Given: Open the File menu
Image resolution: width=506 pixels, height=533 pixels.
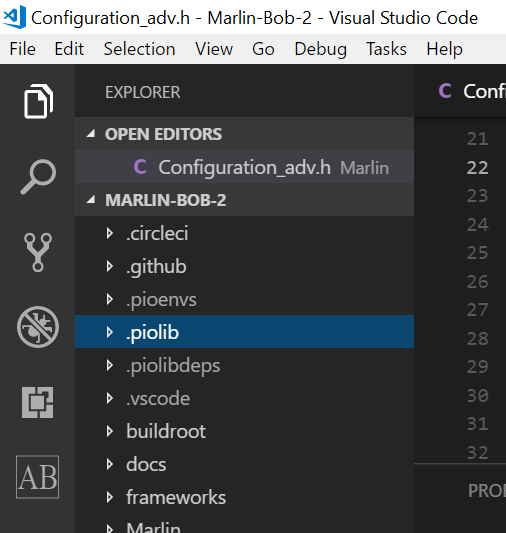Looking at the screenshot, I should [22, 49].
